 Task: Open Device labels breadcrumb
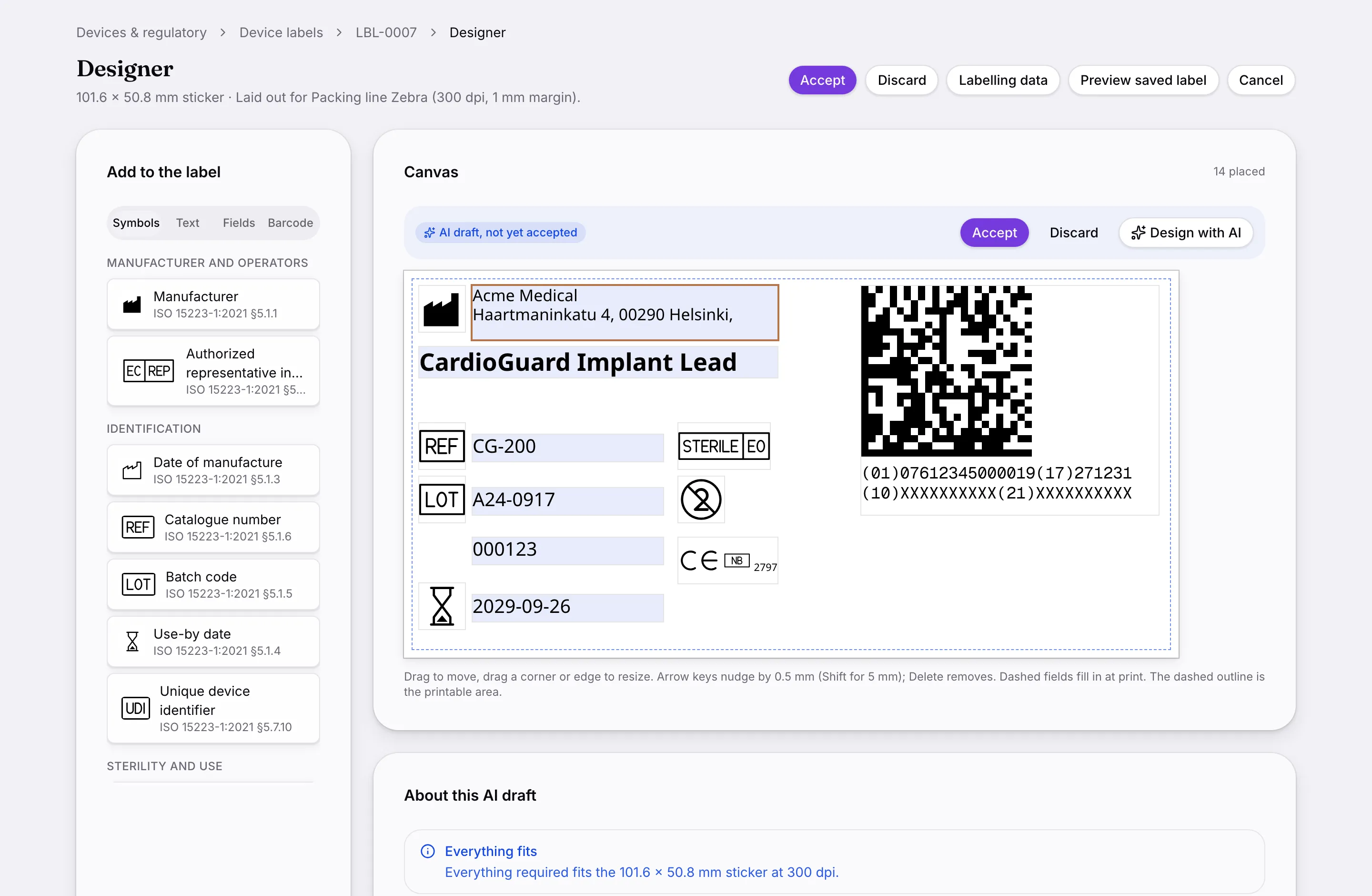282,32
